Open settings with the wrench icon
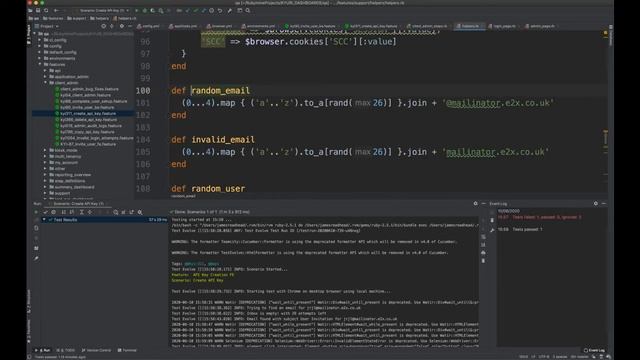Viewport: 640px width, 360px height. [x=229, y=11]
